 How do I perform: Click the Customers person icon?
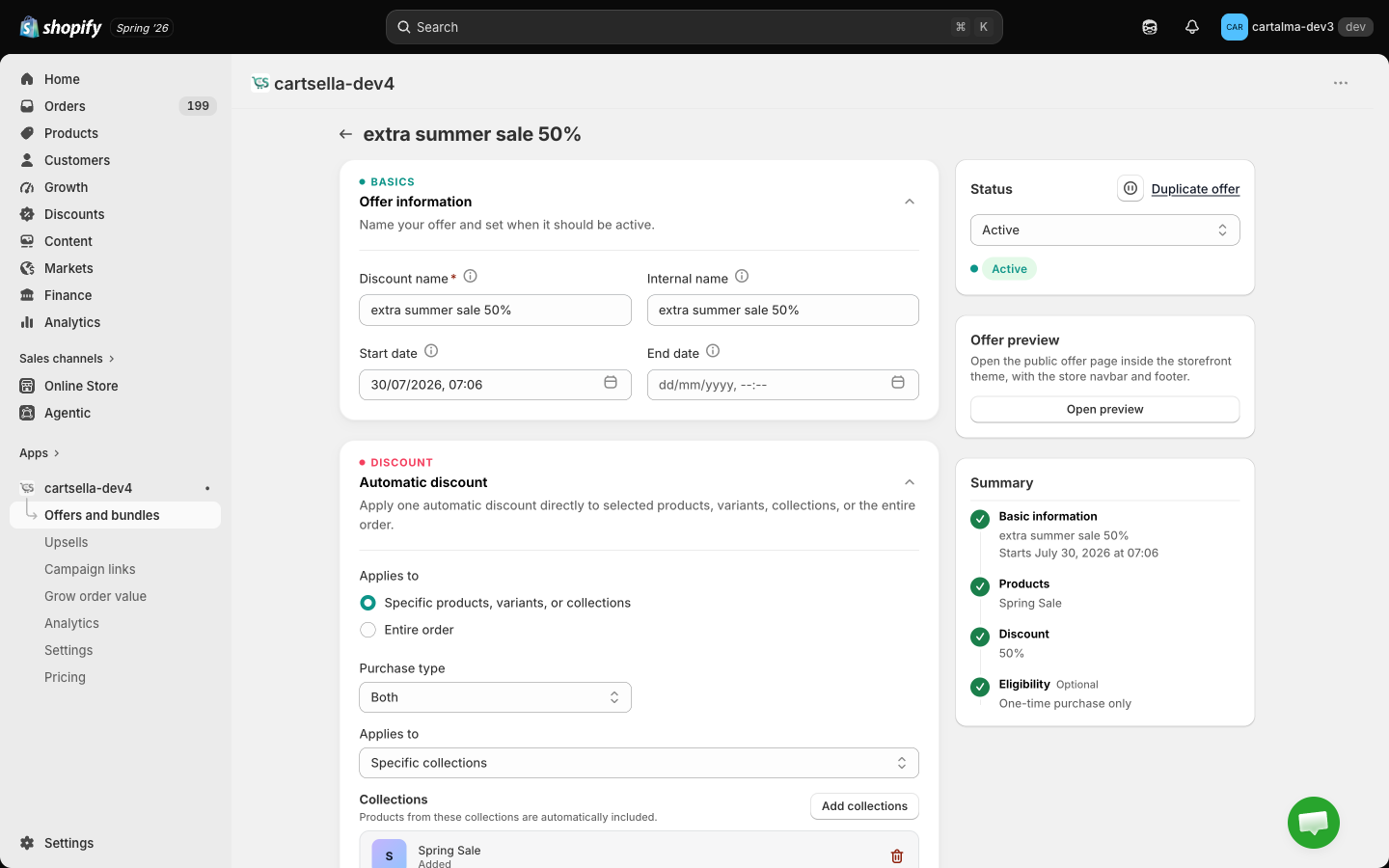click(27, 160)
